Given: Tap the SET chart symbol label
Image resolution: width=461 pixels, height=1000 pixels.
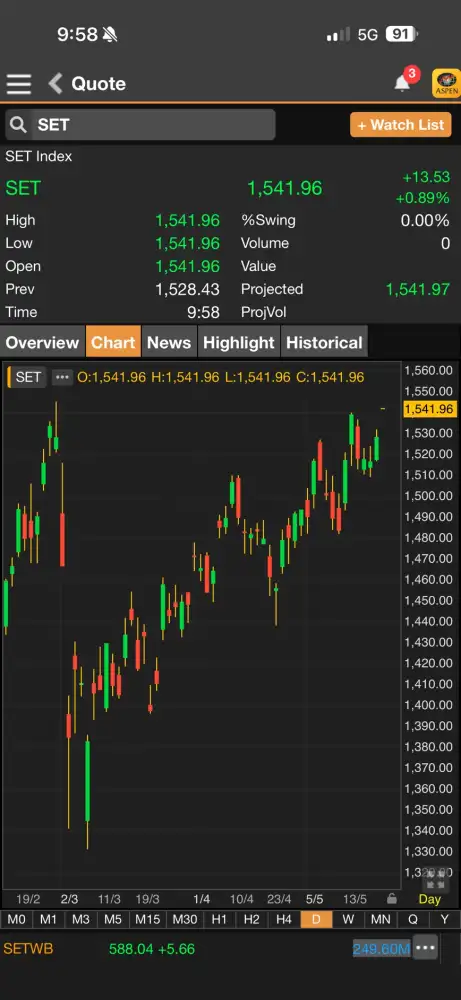Looking at the screenshot, I should tap(28, 377).
